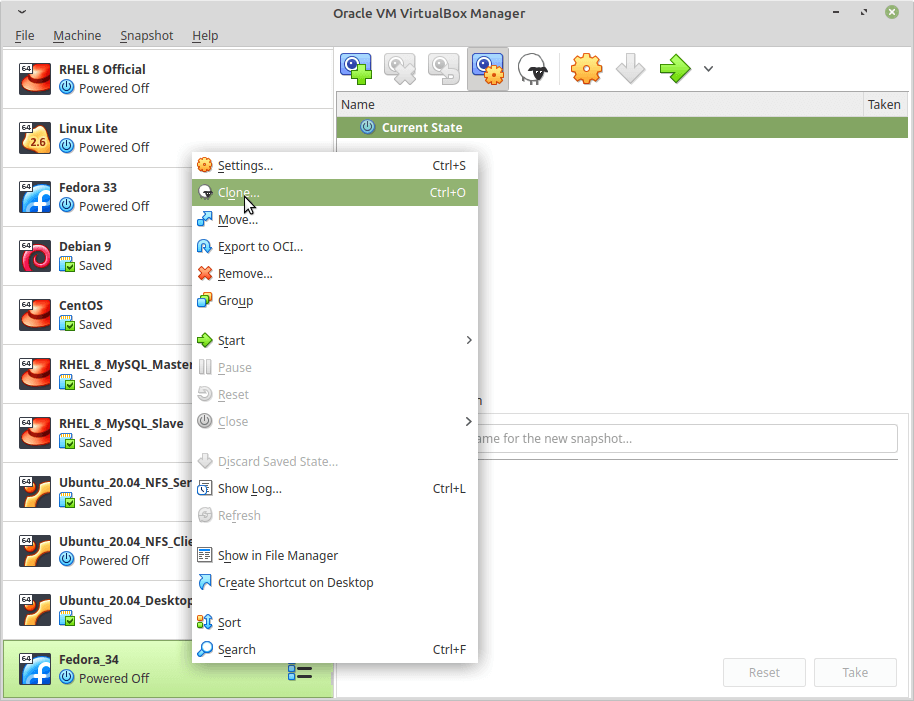Select the Ubuntu_20.04_Desktop VM icon
914x701 pixels.
(x=34, y=610)
